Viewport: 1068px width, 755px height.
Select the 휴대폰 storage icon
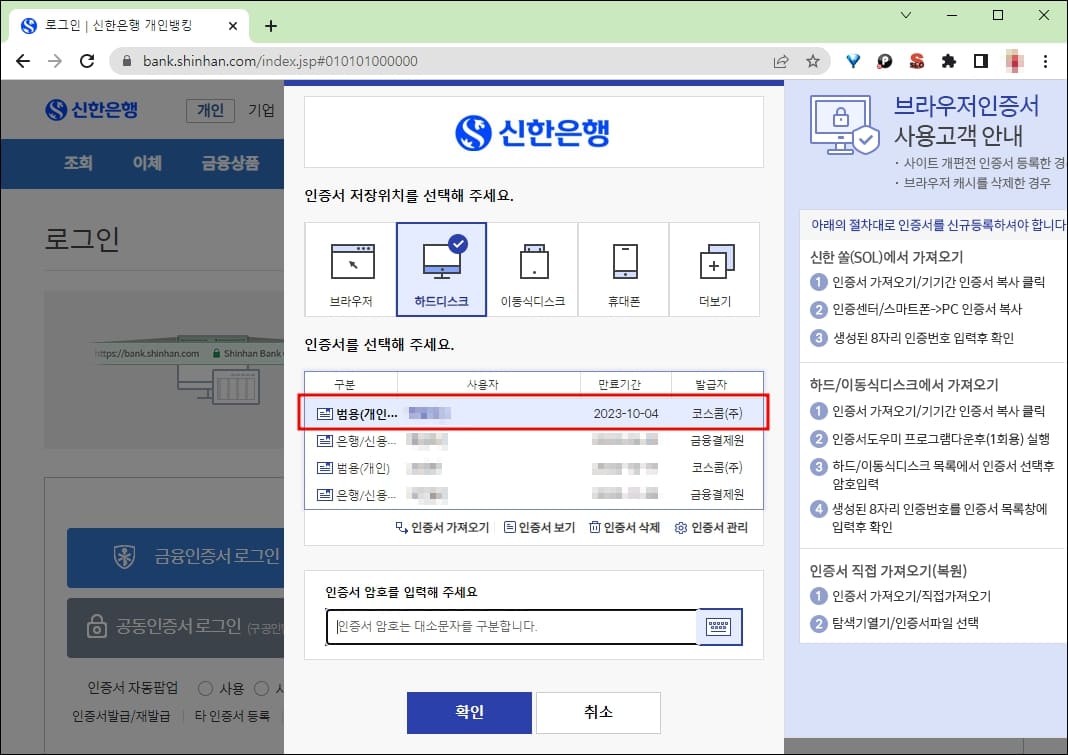(624, 268)
